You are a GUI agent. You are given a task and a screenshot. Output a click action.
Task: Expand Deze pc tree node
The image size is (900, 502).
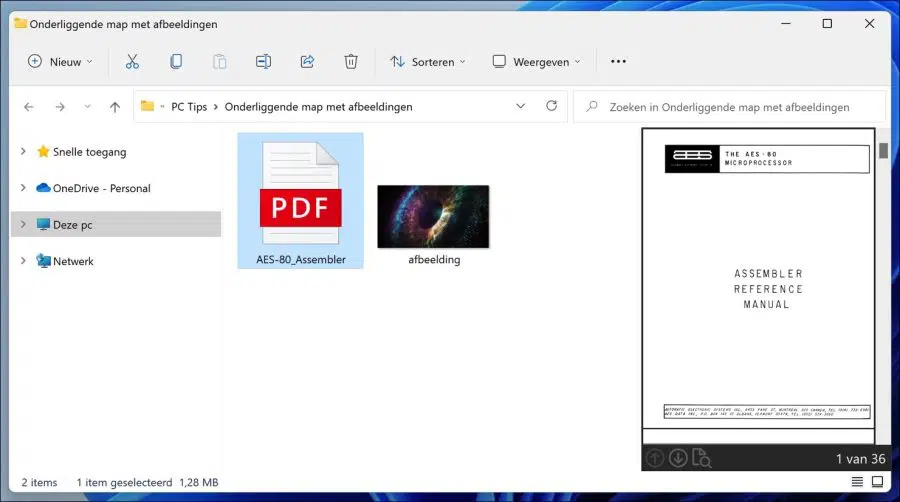23,224
